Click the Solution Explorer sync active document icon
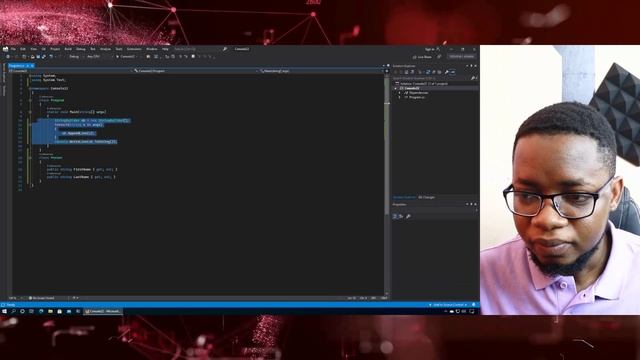Image resolution: width=640 pixels, height=360 pixels. (x=428, y=72)
